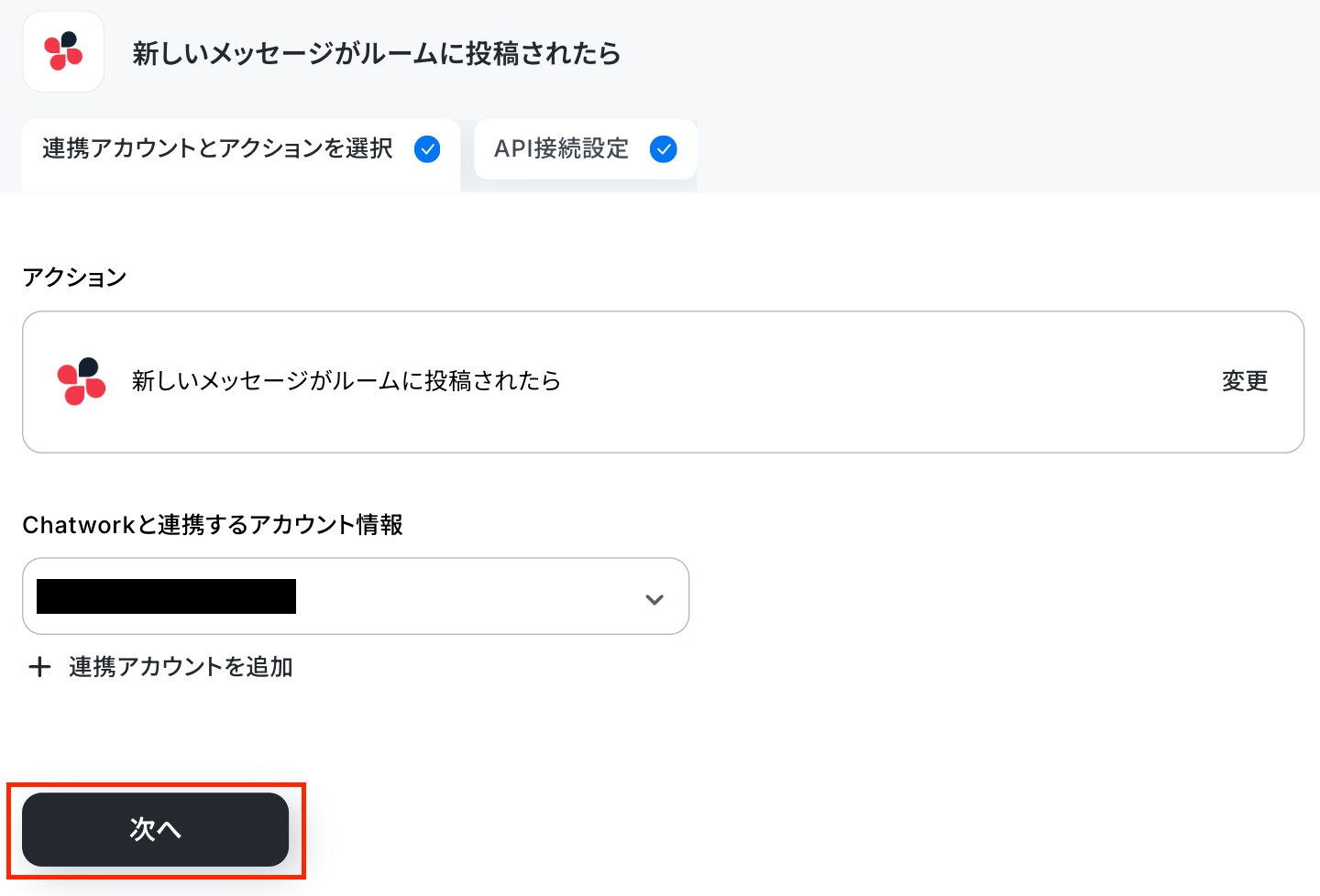Image resolution: width=1320 pixels, height=896 pixels.
Task: Click the Chatworkと連携するアカウント情報 label
Action: [213, 525]
